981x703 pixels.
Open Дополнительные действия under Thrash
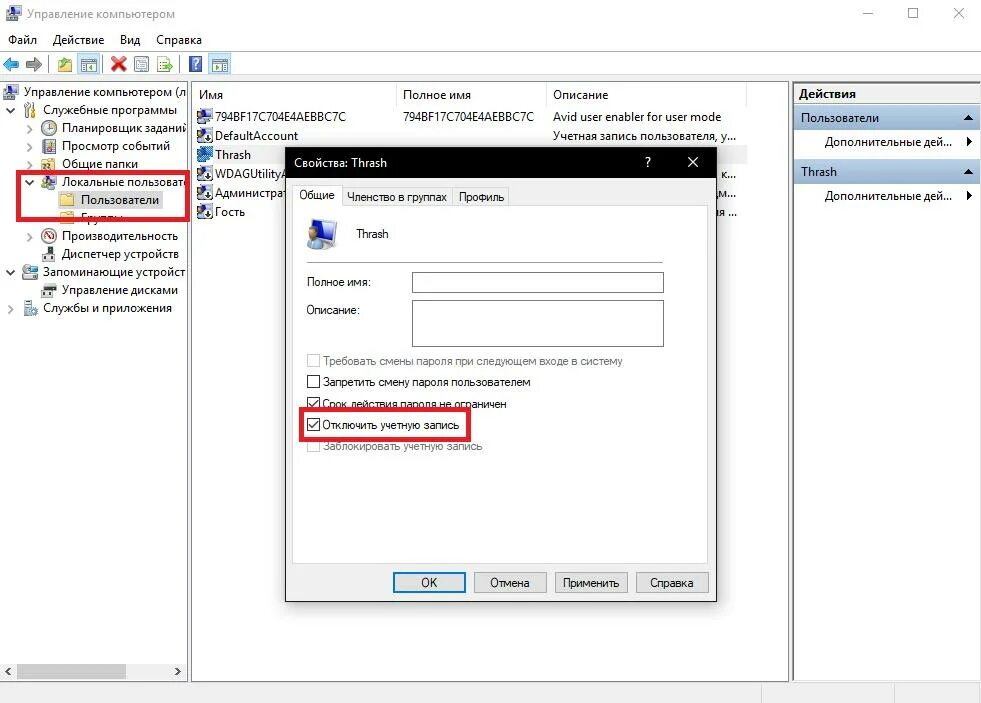(887, 196)
